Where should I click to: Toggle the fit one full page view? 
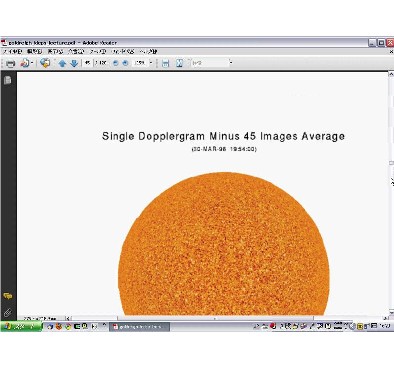click(179, 63)
